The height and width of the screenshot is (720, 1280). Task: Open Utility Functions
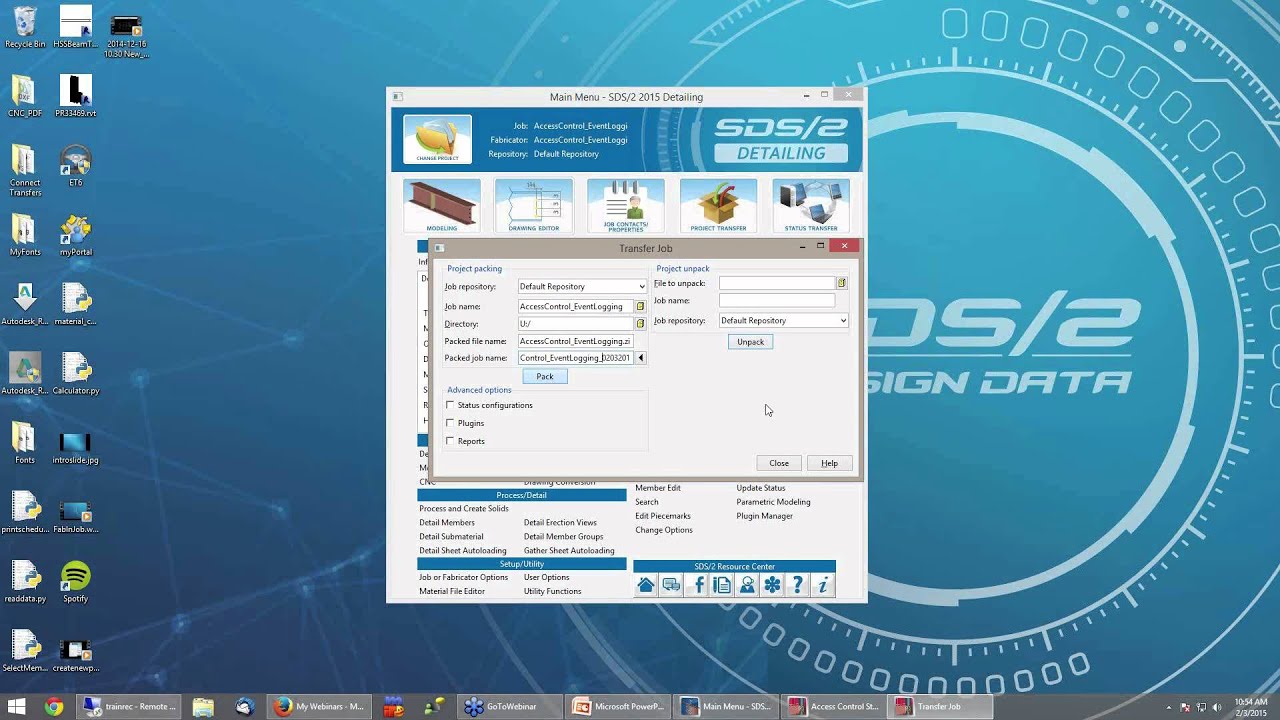552,591
